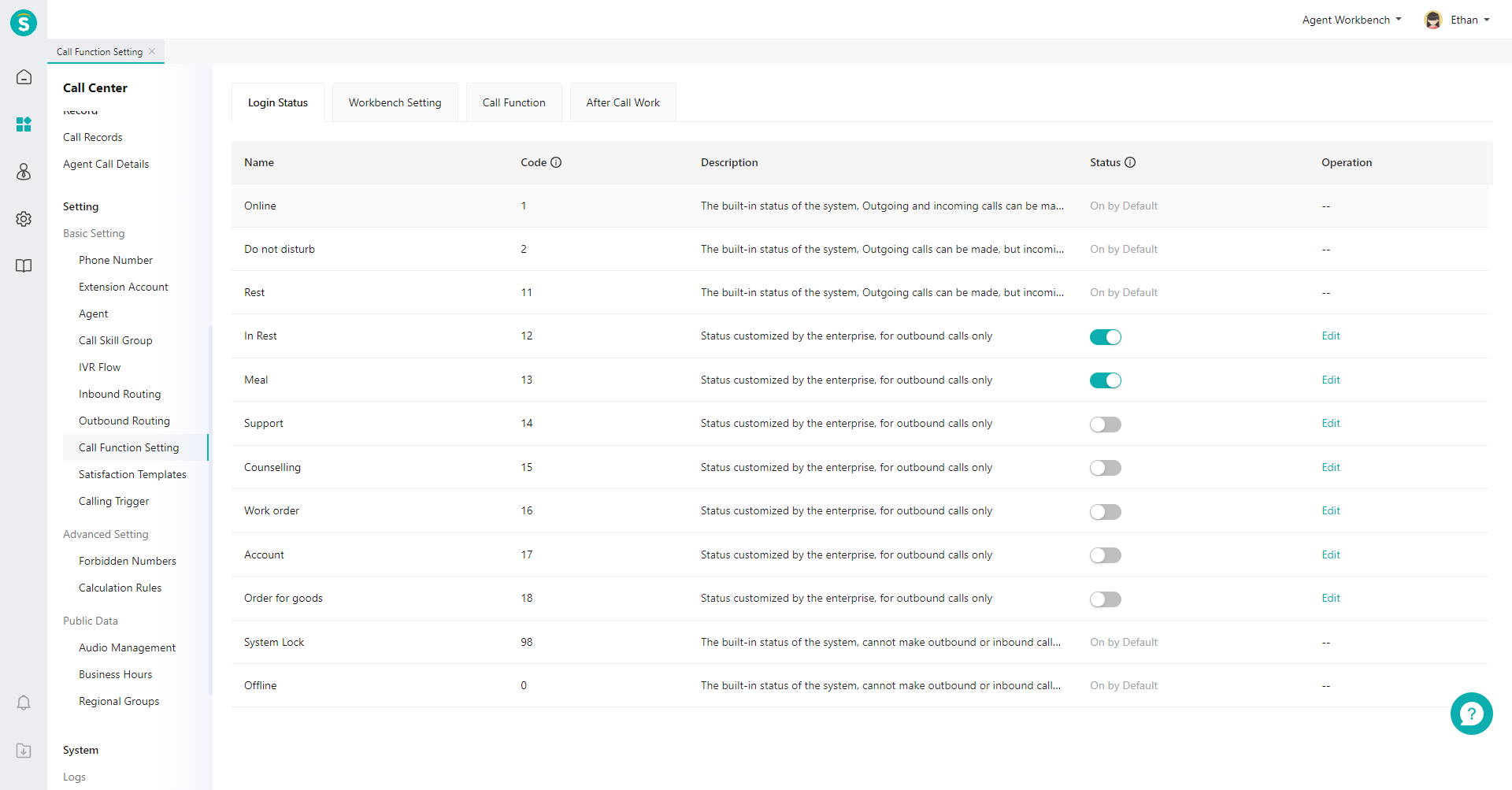Click the sidebar vertical scrollbar

210,510
